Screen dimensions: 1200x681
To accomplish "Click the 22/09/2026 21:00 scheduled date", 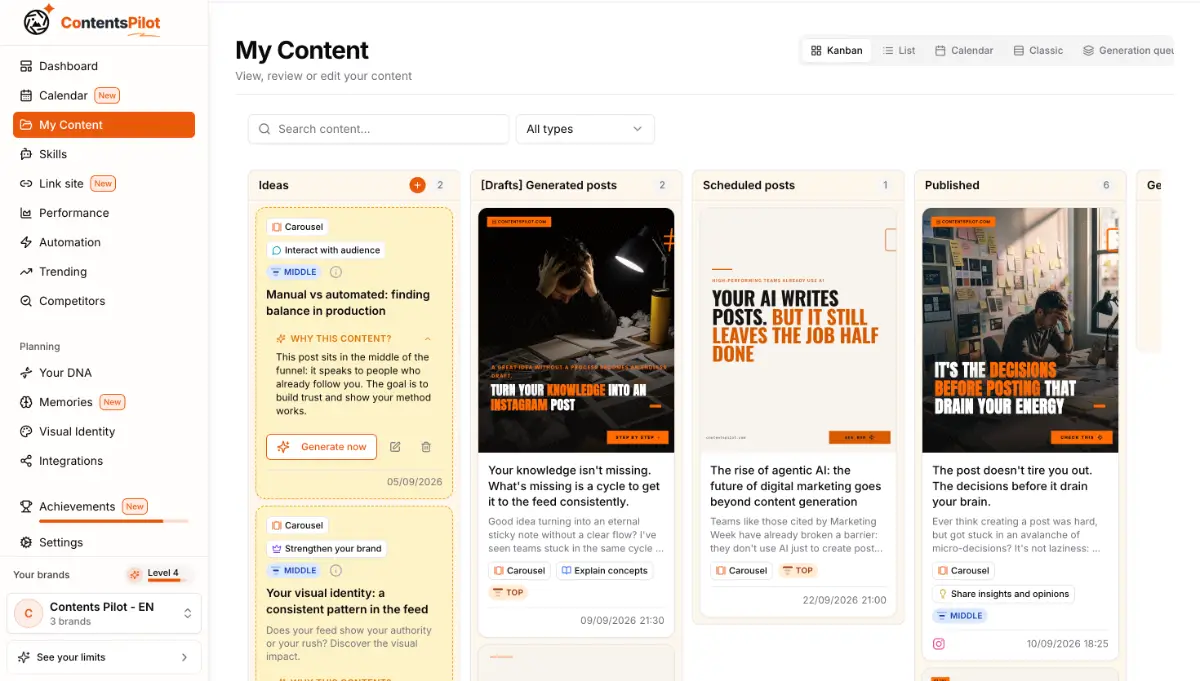I will [845, 600].
